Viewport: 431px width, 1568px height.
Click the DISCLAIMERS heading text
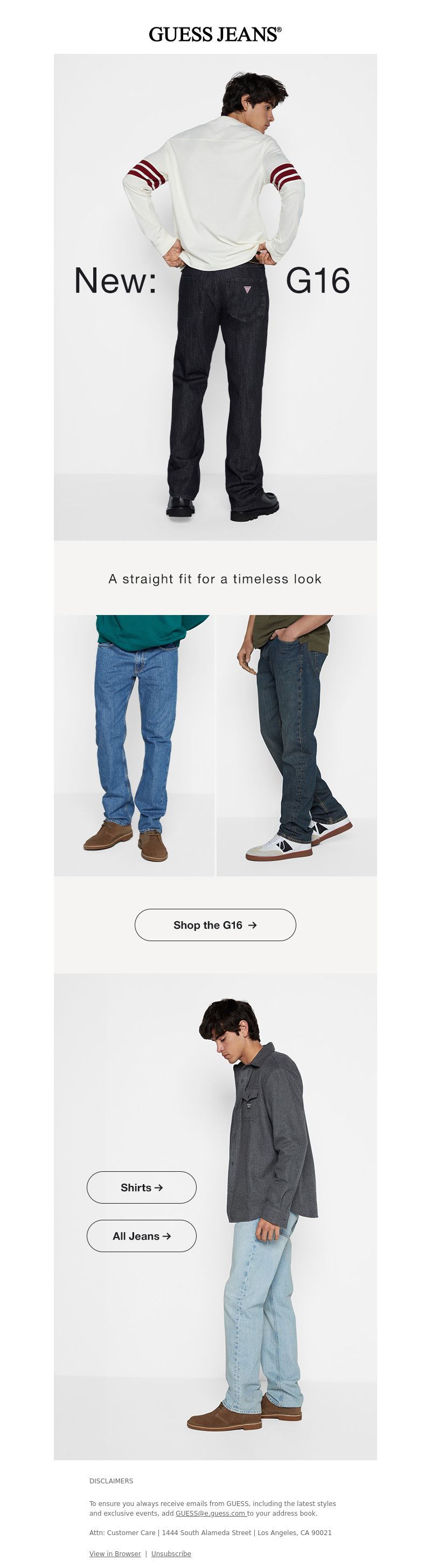click(x=112, y=1481)
